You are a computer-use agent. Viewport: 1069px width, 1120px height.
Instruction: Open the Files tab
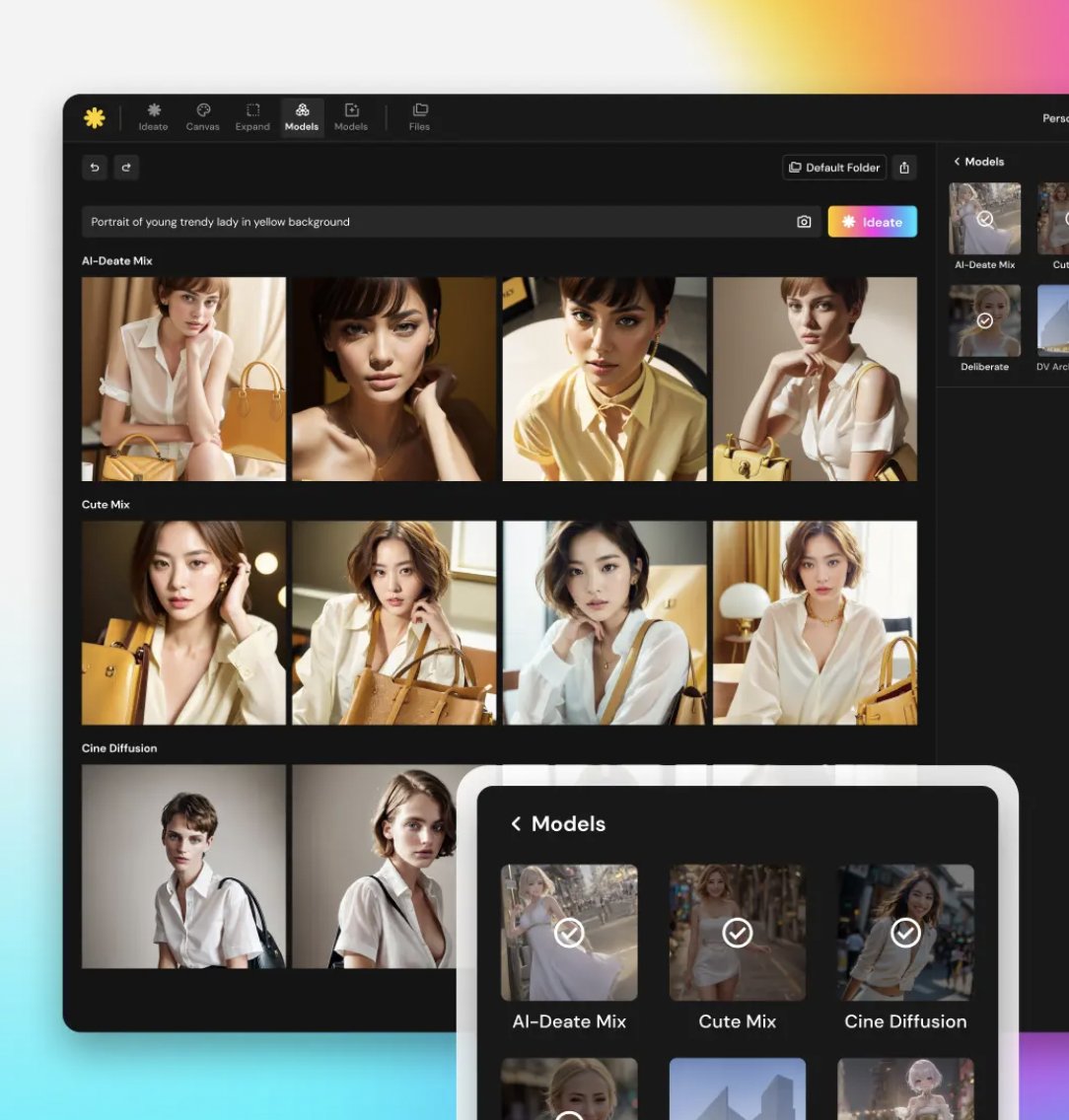419,118
